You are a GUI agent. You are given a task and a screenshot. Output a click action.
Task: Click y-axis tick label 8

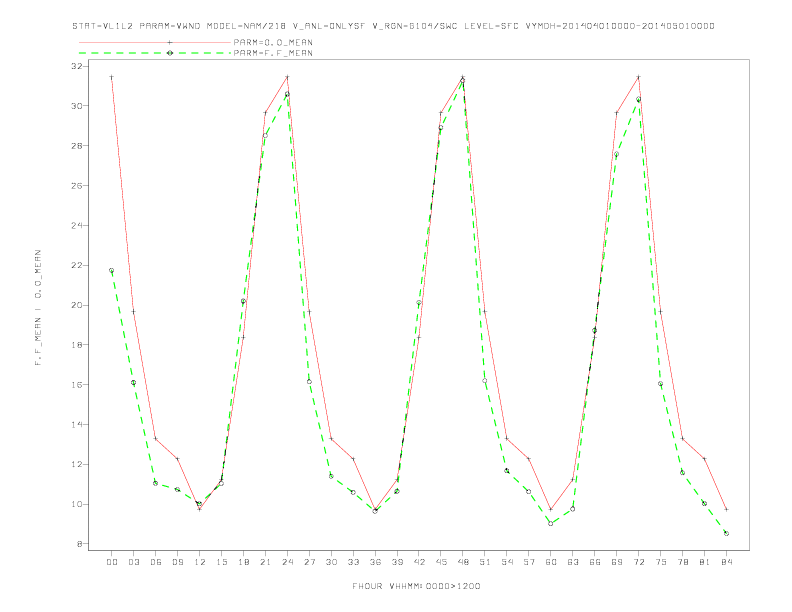coord(80,544)
